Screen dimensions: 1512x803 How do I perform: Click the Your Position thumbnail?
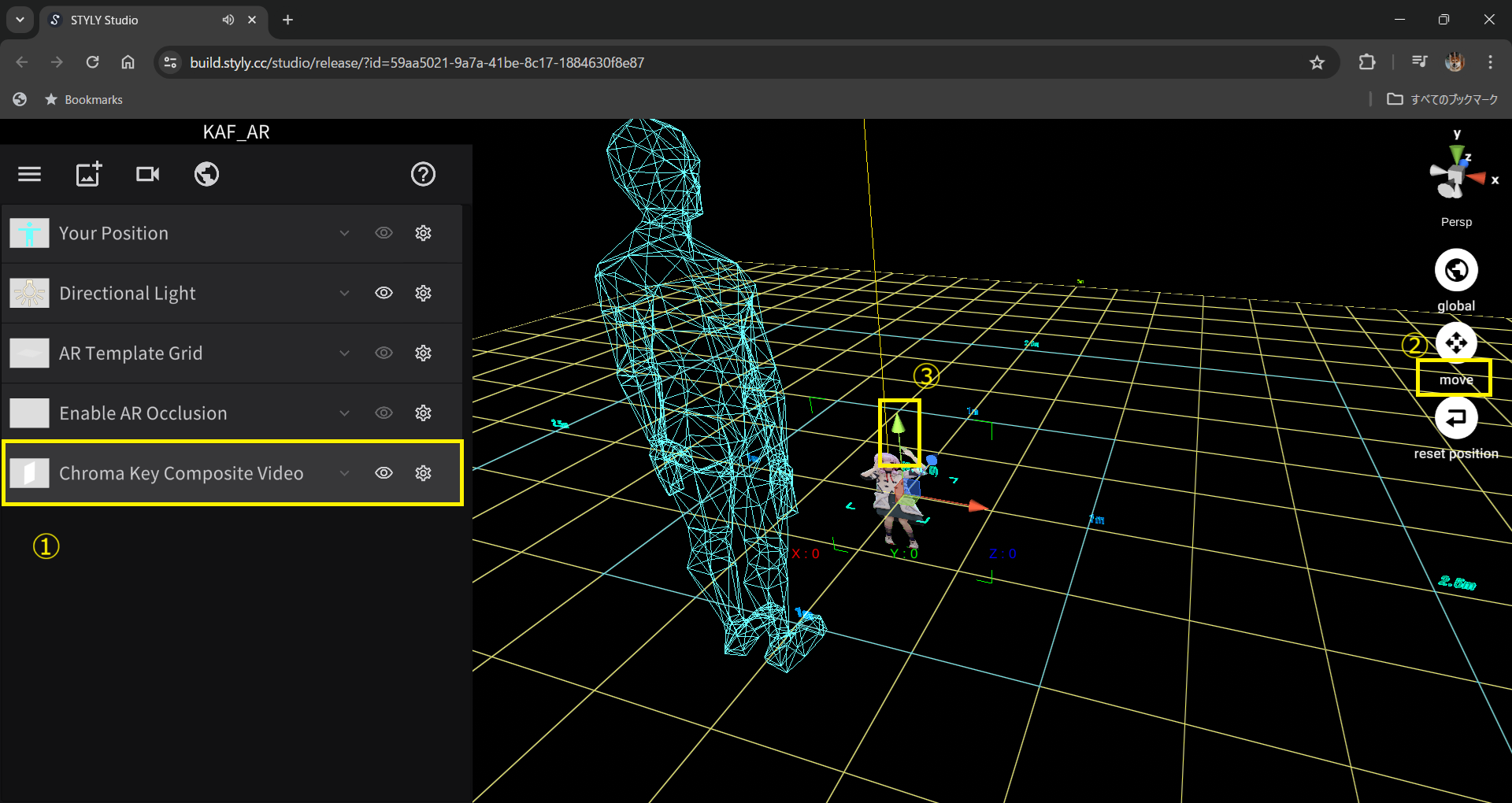click(x=30, y=233)
